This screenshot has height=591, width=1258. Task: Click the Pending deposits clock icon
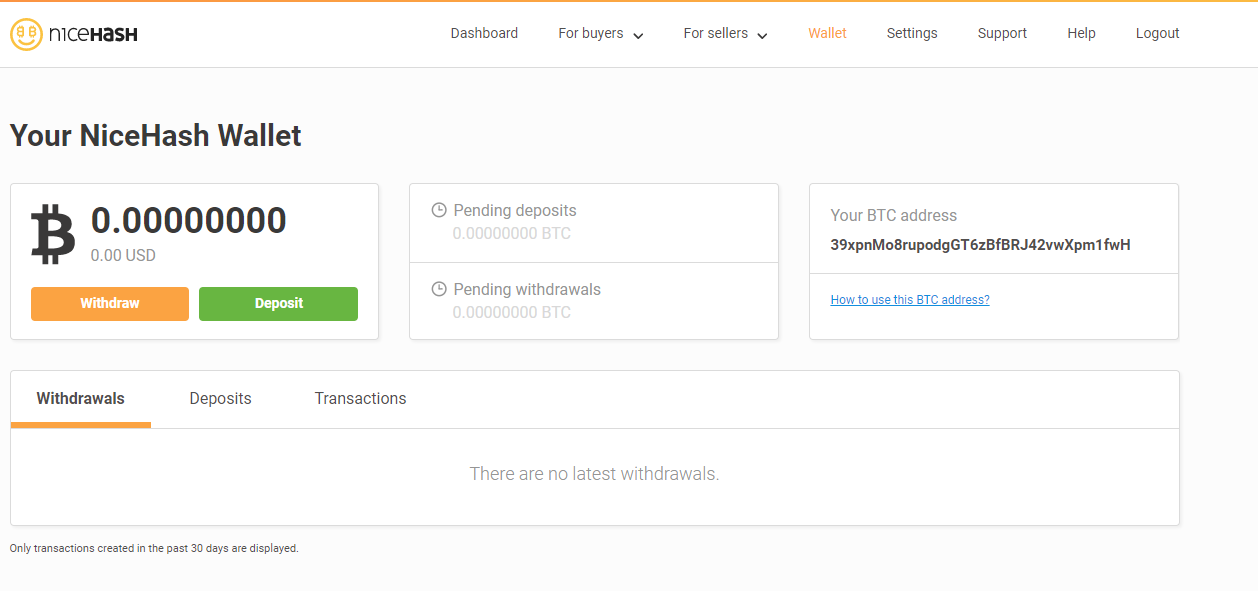click(438, 210)
